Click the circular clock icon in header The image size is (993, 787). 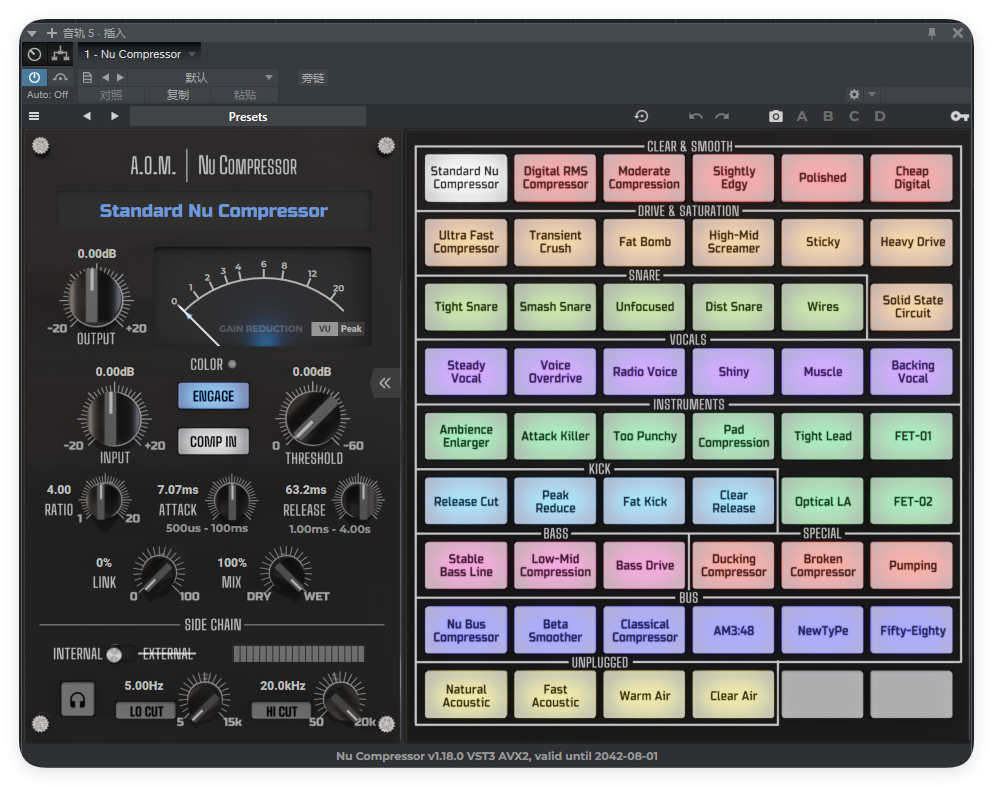[x=35, y=54]
